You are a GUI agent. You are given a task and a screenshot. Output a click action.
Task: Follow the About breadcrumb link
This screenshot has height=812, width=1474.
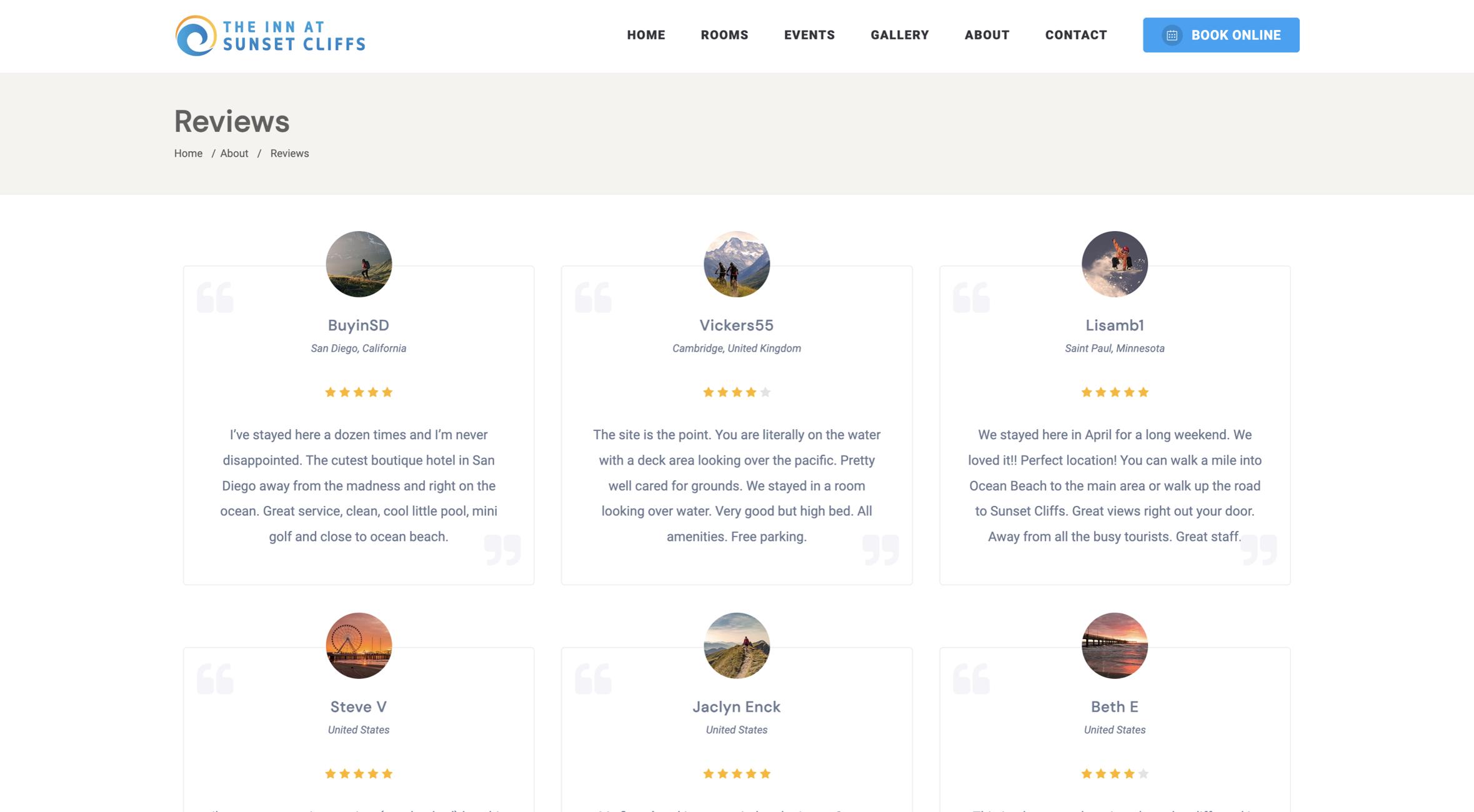234,154
